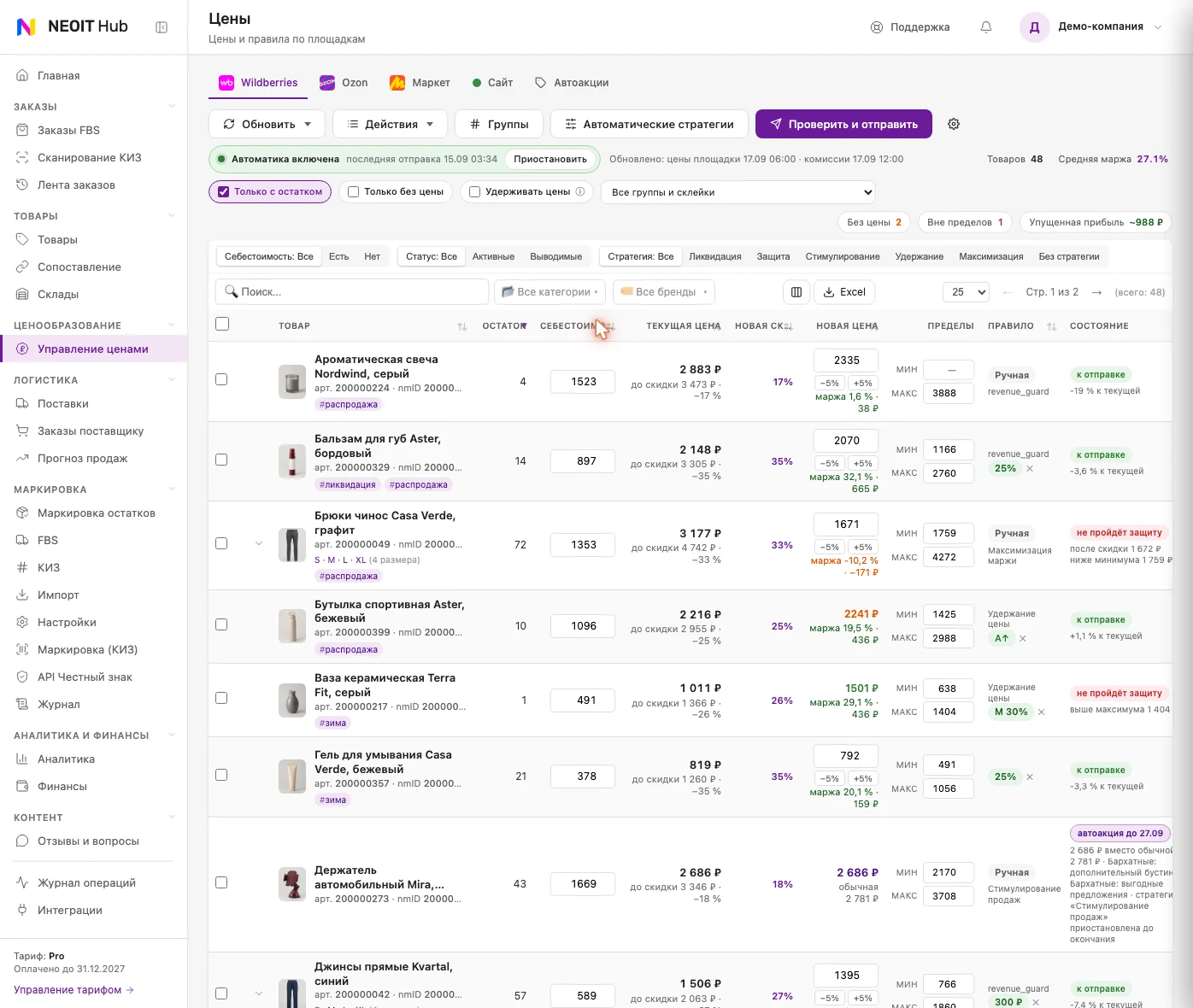The width and height of the screenshot is (1193, 1008).
Task: Select the Брюки чинос Casa Verde checkbox
Action: click(221, 543)
